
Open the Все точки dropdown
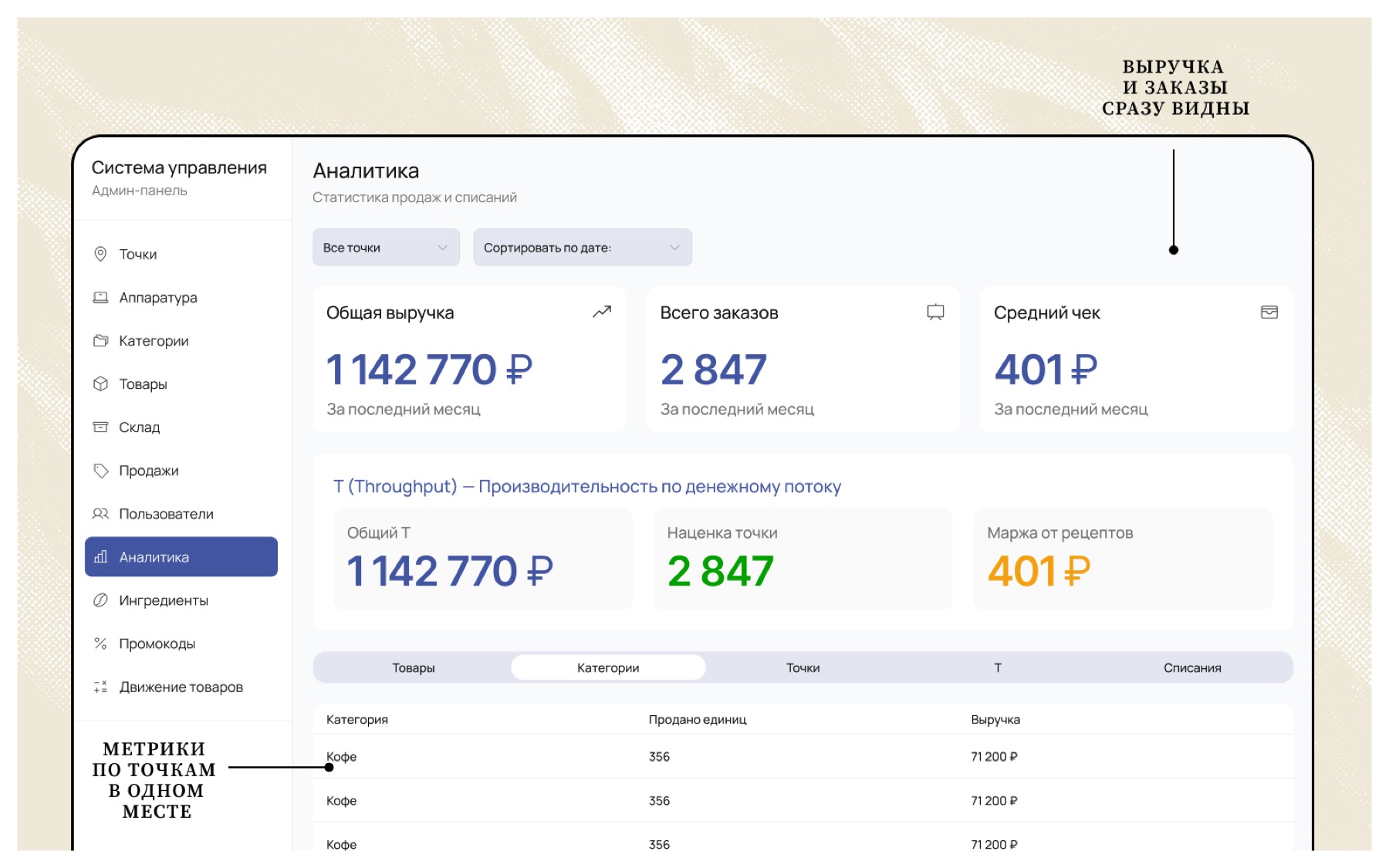coord(386,247)
